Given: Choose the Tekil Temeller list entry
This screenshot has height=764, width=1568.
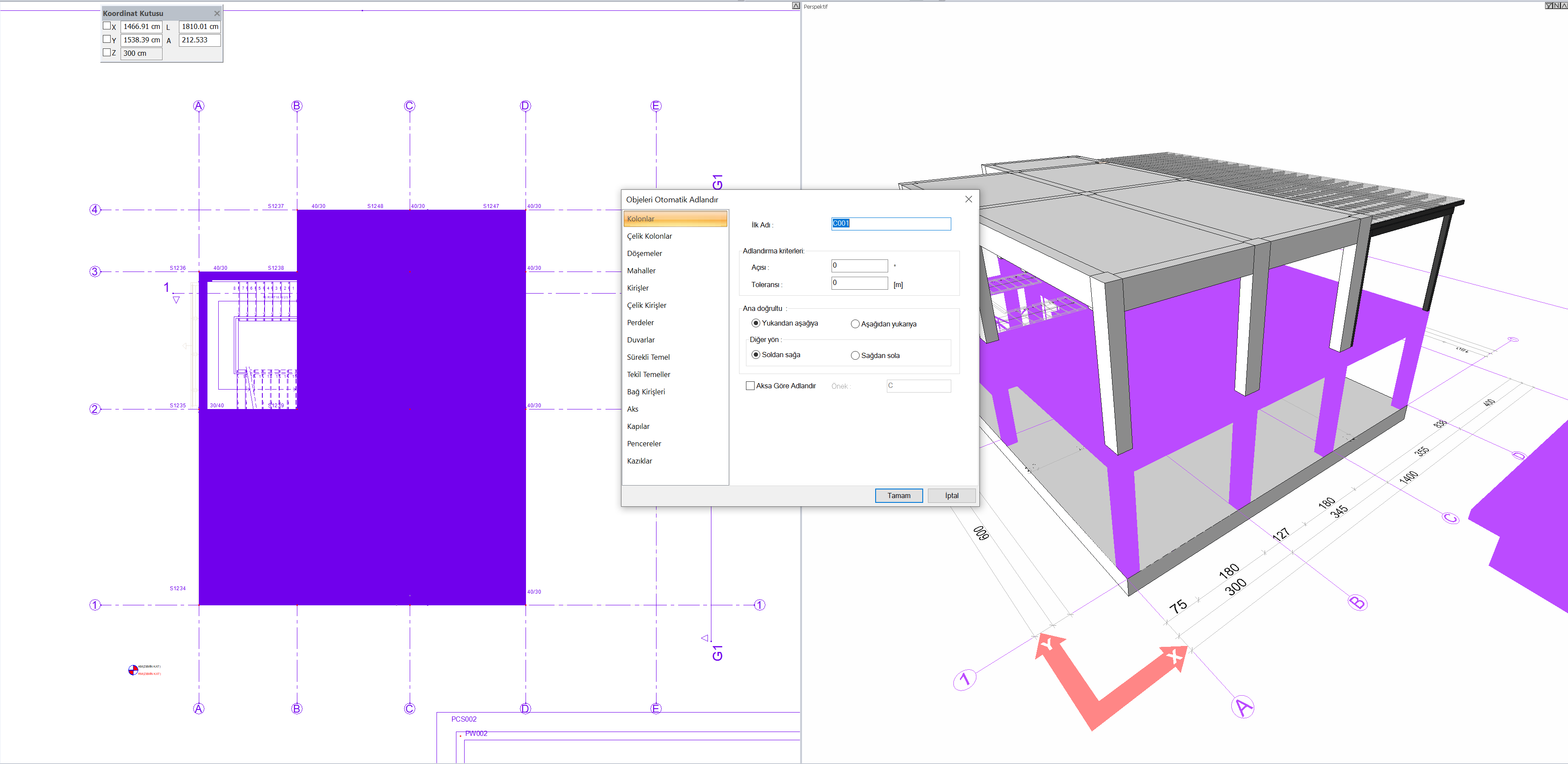Looking at the screenshot, I should point(648,374).
